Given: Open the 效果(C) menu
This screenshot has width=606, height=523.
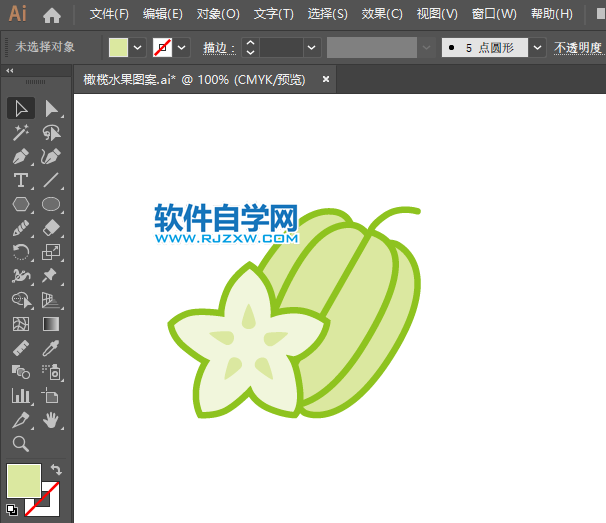Looking at the screenshot, I should tap(381, 15).
